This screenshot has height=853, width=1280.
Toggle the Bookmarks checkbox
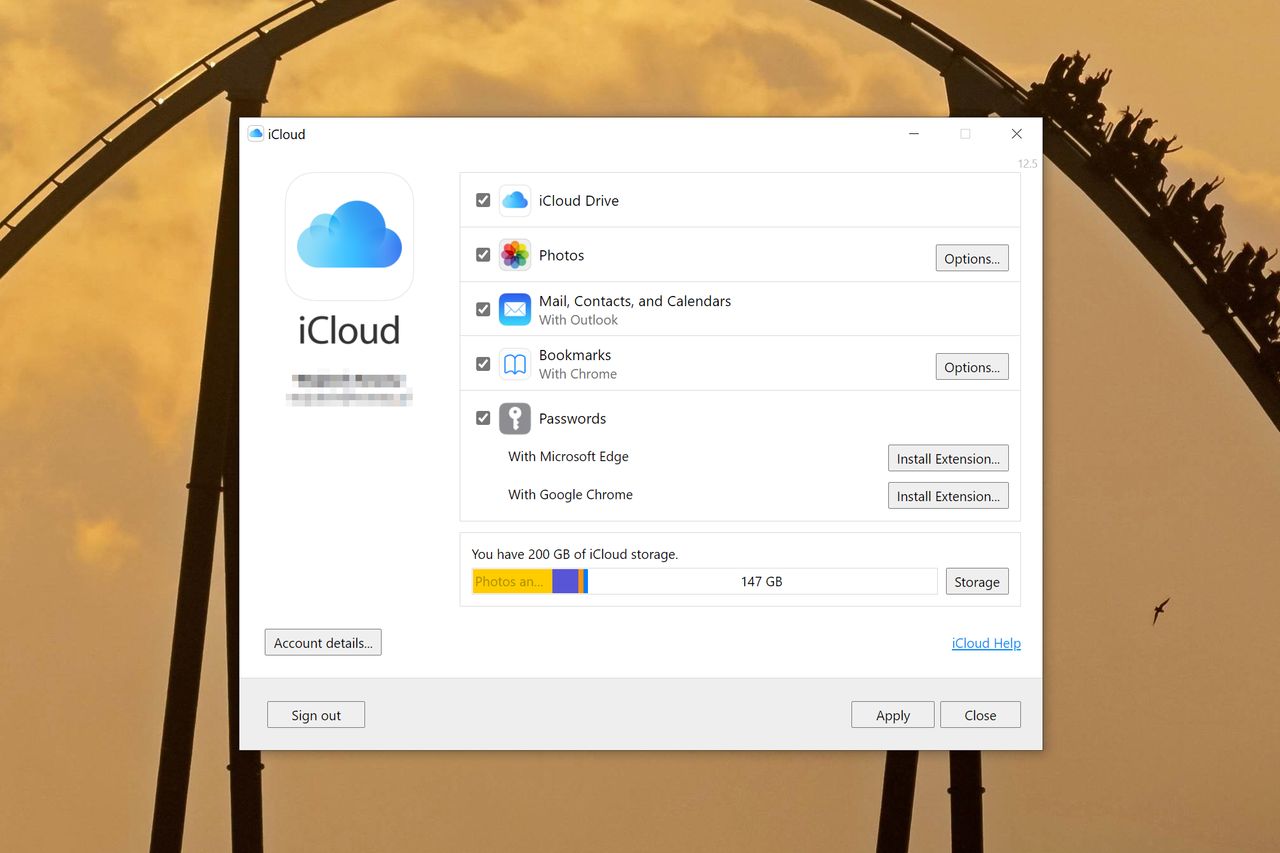483,364
